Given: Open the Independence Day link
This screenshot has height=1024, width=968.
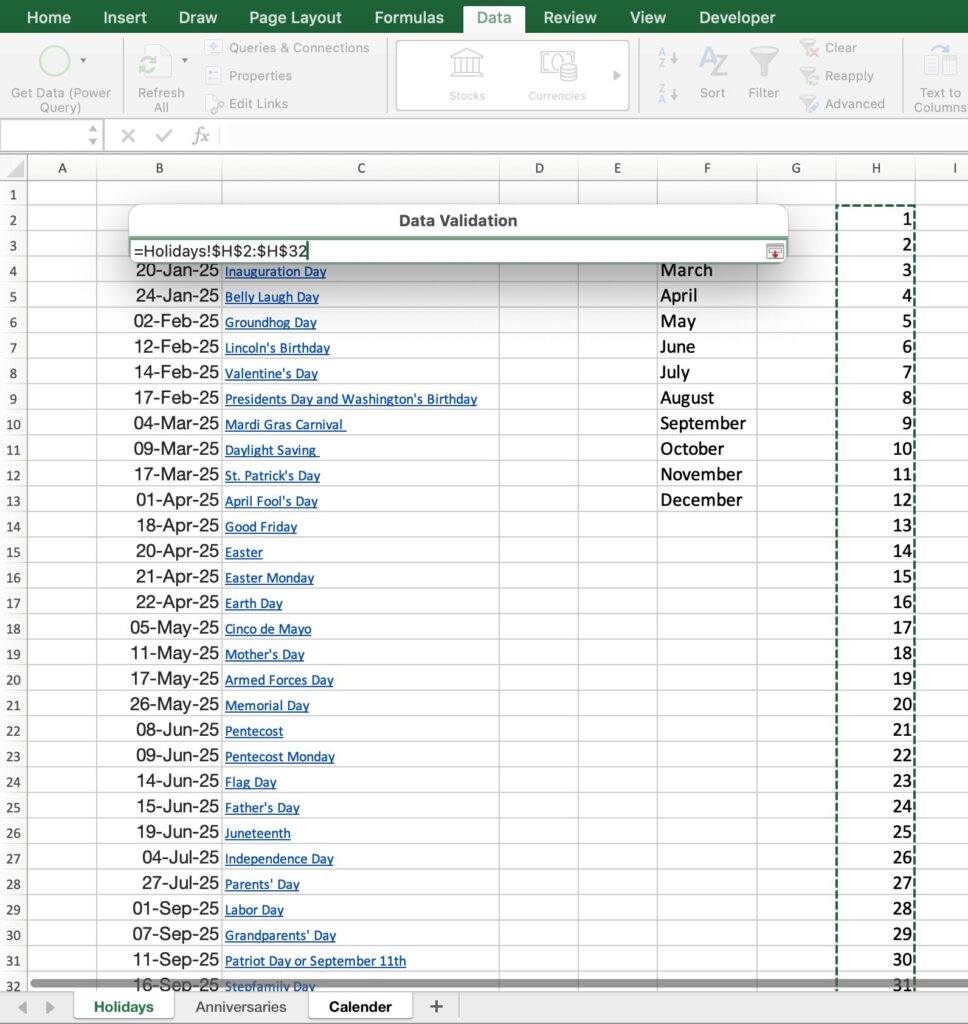Looking at the screenshot, I should (279, 859).
